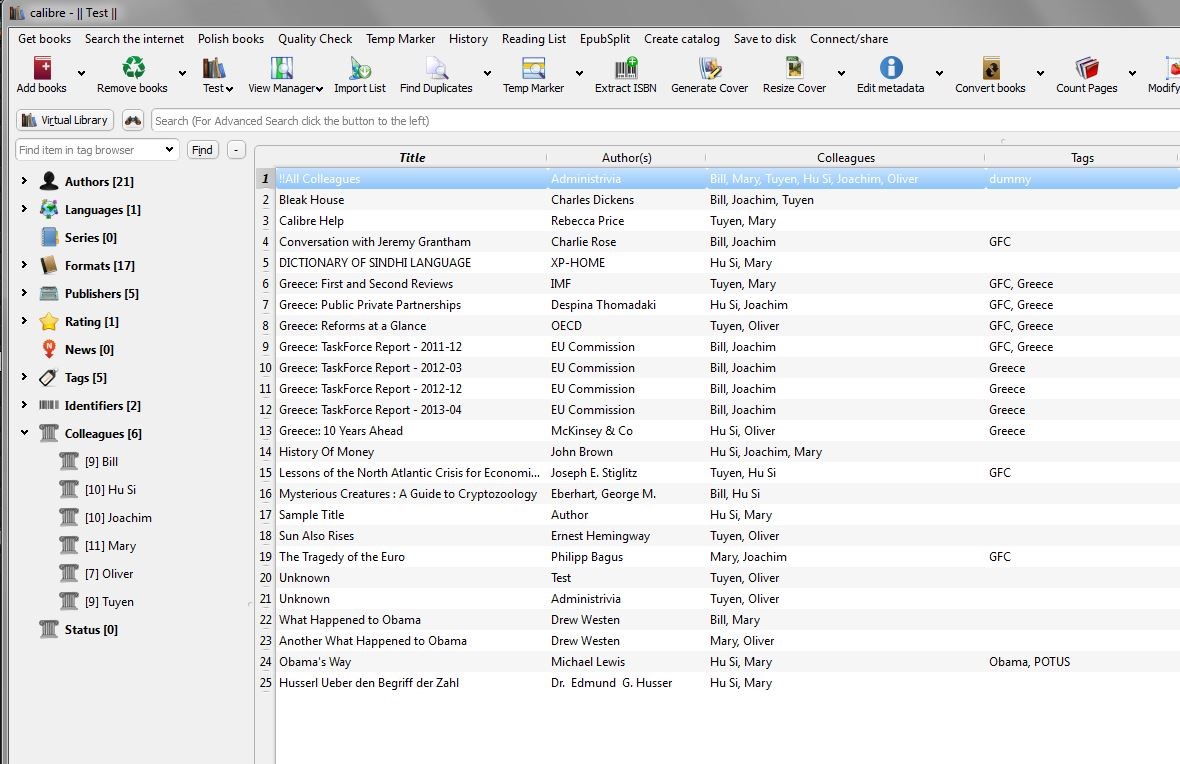
Task: Open the Find Duplicates tool
Action: pos(436,69)
